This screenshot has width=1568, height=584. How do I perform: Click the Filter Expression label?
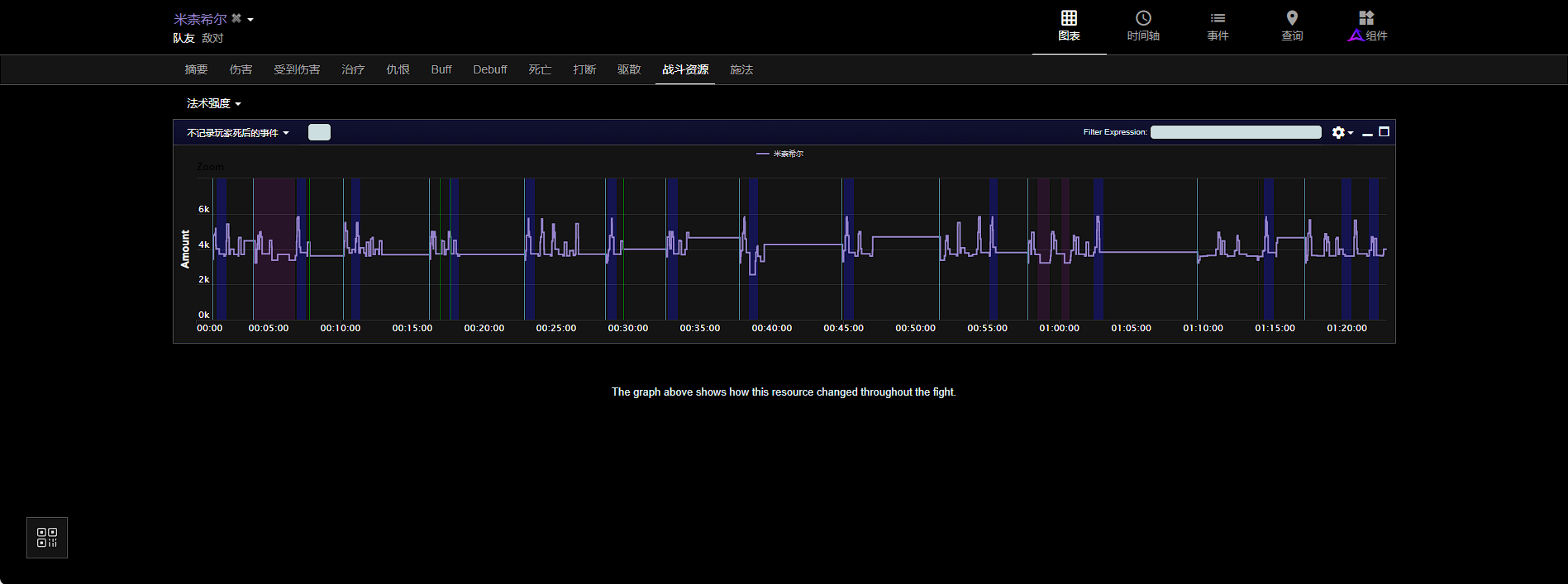tap(1115, 132)
